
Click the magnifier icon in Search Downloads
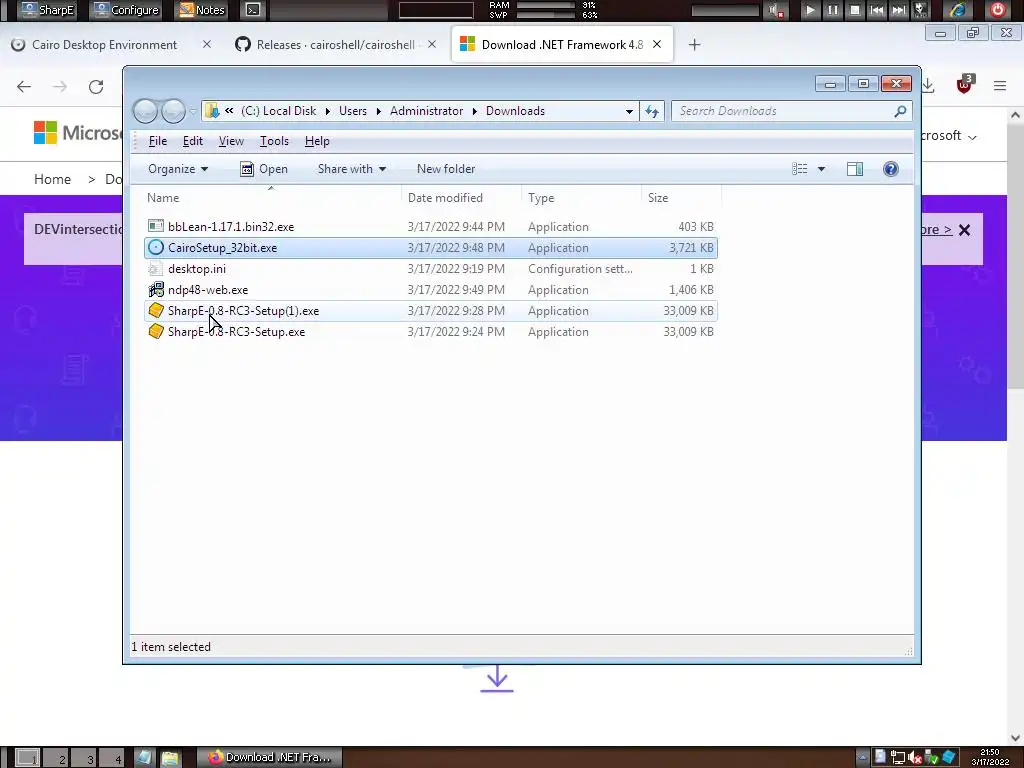coord(901,111)
